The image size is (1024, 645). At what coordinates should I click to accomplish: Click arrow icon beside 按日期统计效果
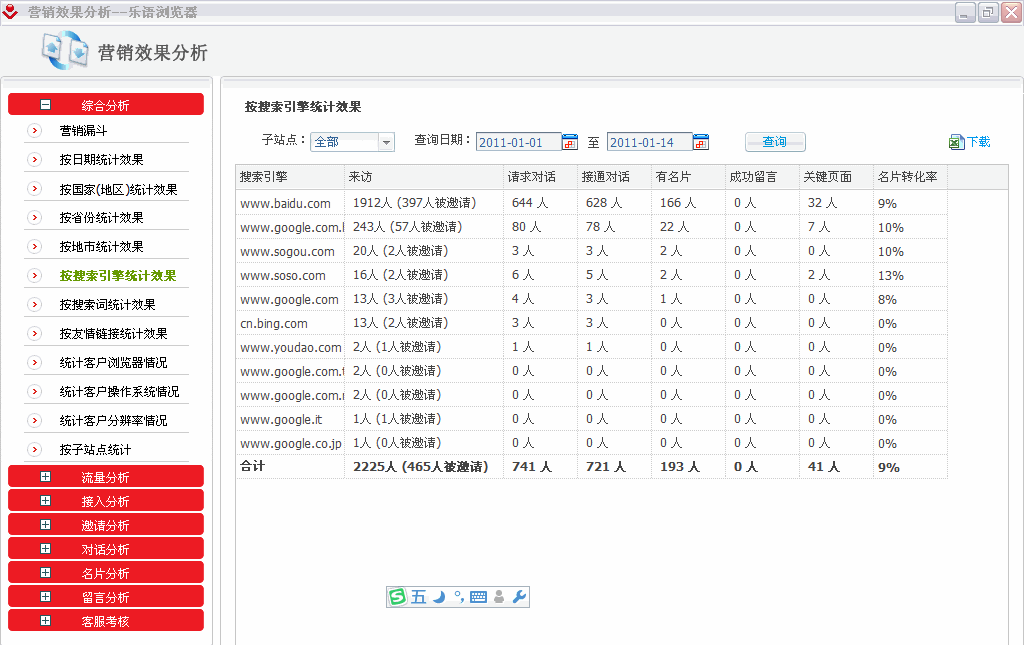[x=35, y=159]
